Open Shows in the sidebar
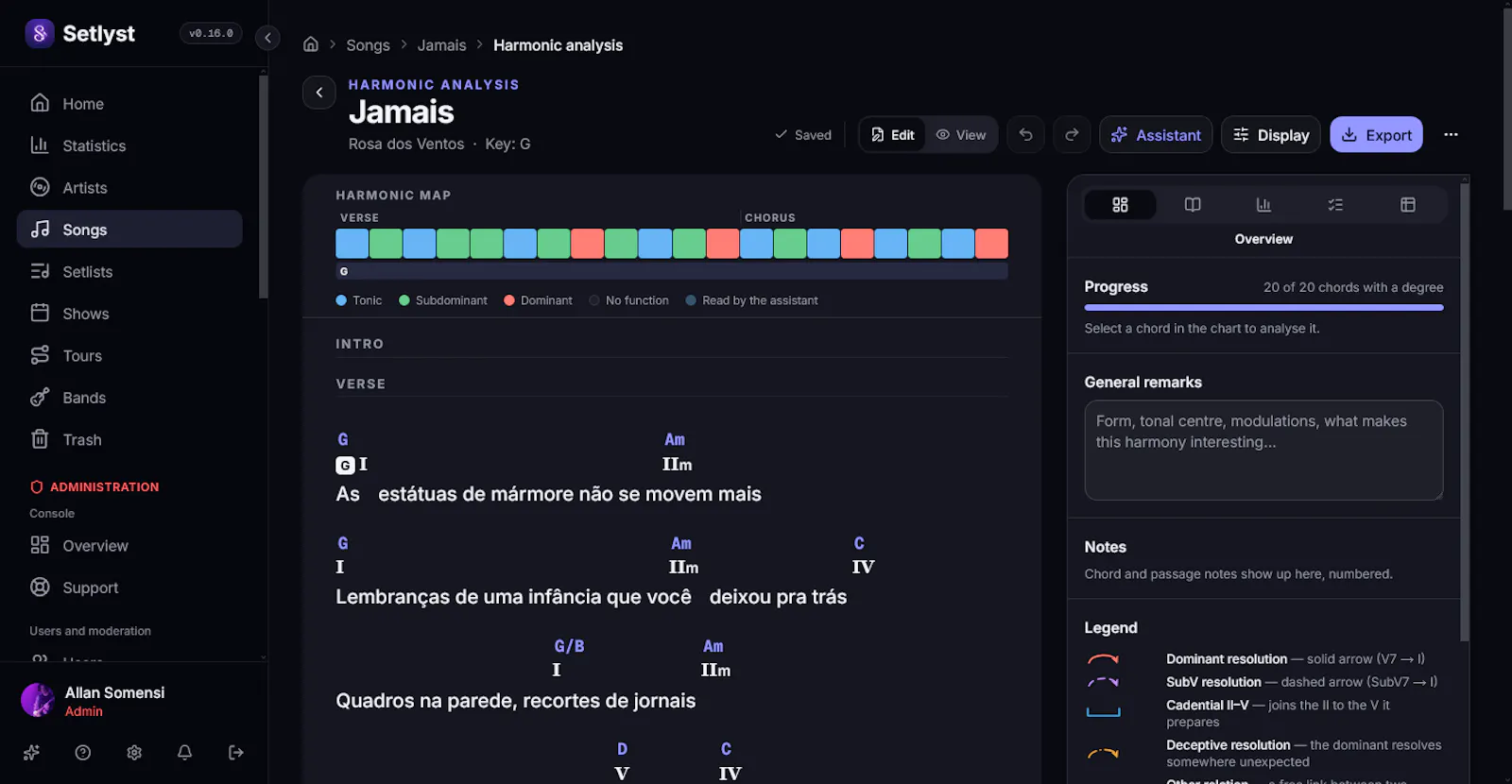 coord(129,314)
